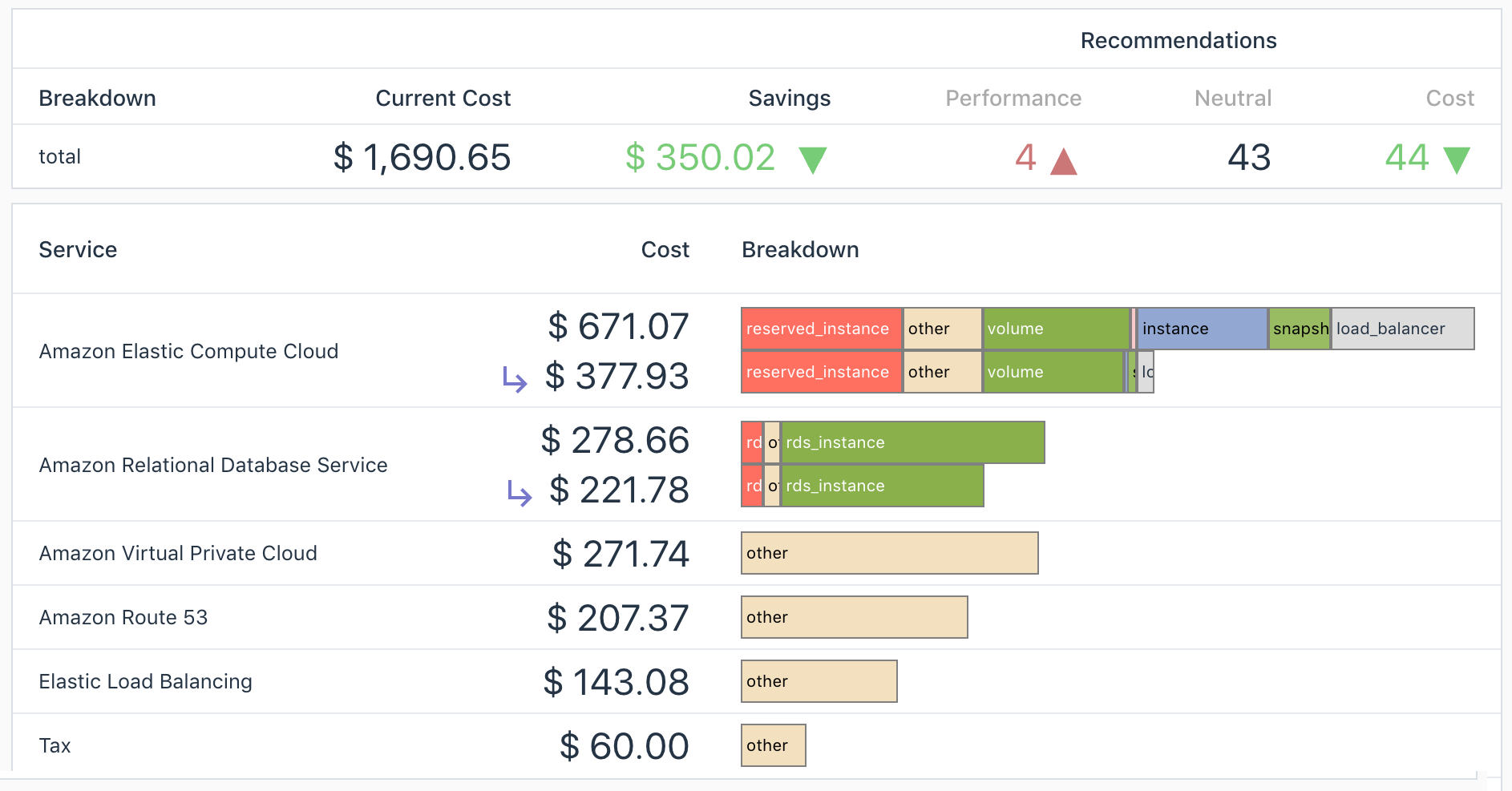Select the reserved_instance segment for EC2
This screenshot has height=791, width=1512.
coord(821,329)
